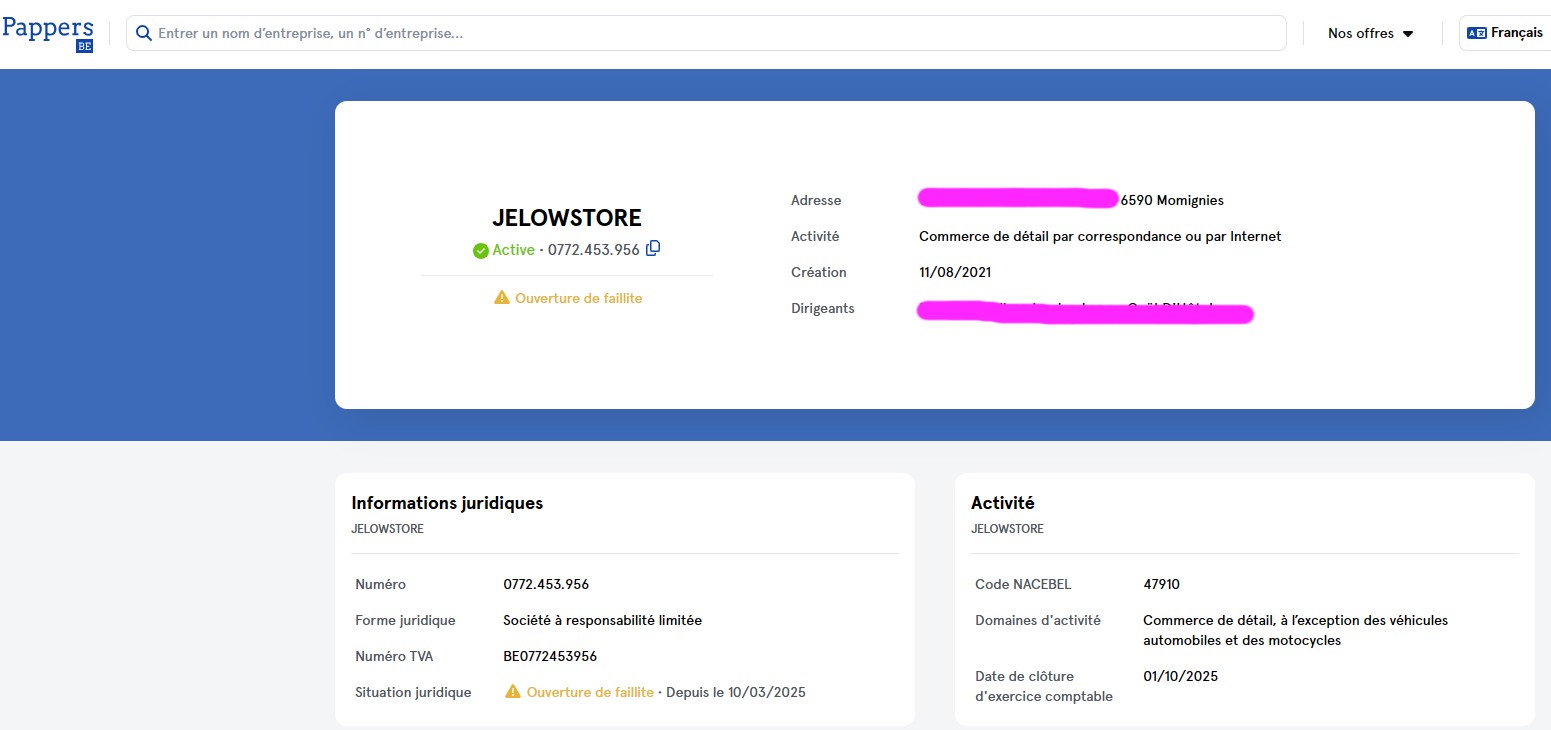Open the Nos offres menu label
Image resolution: width=1551 pixels, height=730 pixels.
pos(1360,34)
